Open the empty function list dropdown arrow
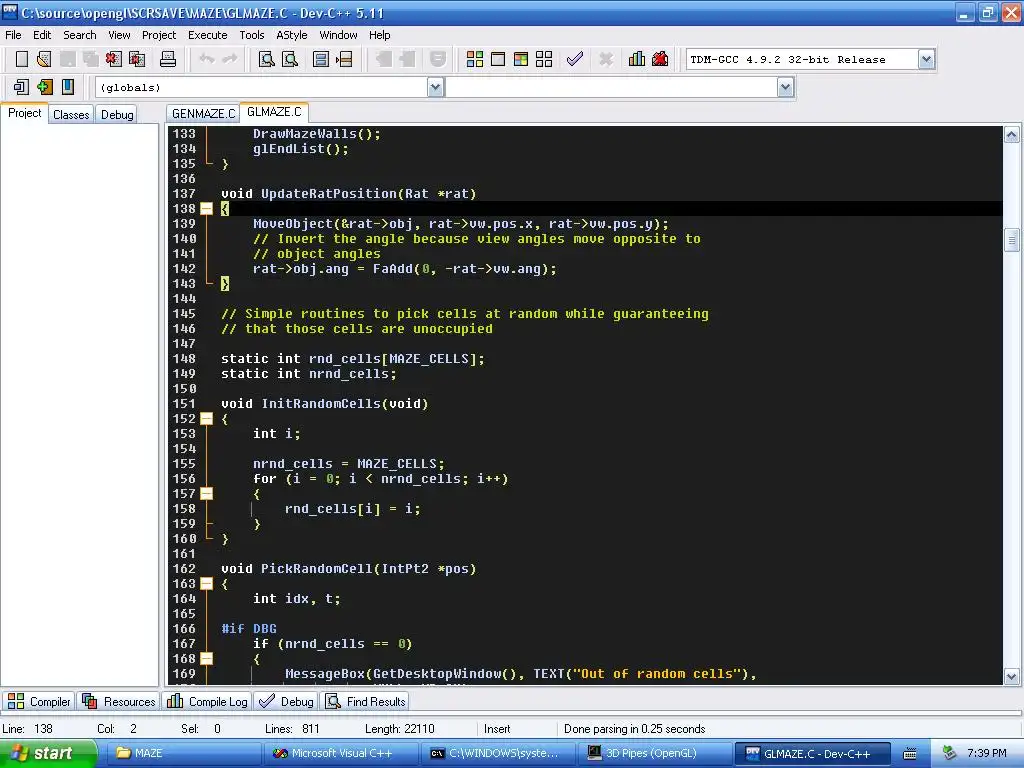The height and width of the screenshot is (768, 1024). point(785,87)
